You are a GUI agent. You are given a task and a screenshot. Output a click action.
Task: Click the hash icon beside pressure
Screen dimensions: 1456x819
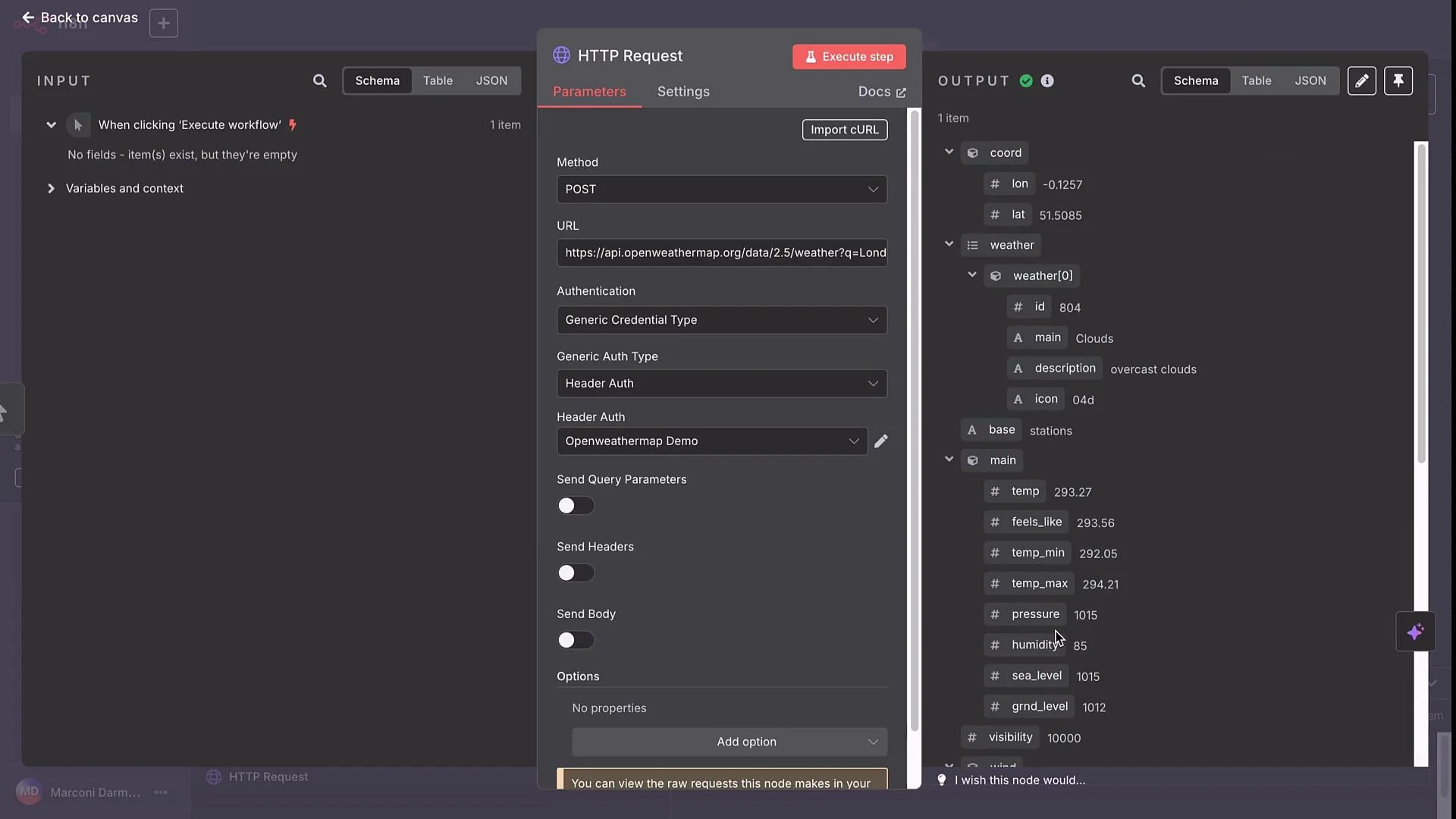click(x=995, y=614)
